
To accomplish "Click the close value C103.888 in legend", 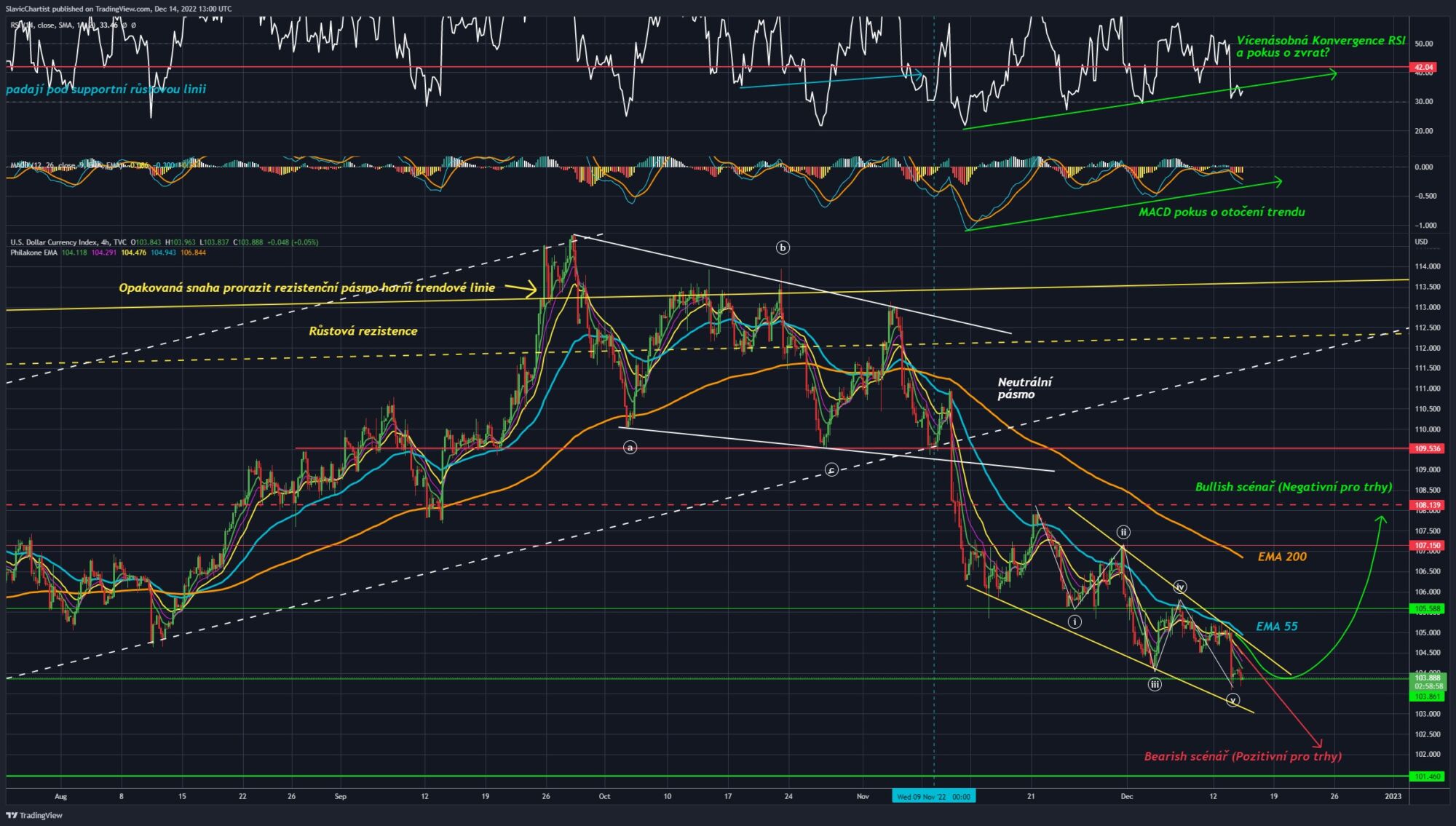I will [248, 242].
